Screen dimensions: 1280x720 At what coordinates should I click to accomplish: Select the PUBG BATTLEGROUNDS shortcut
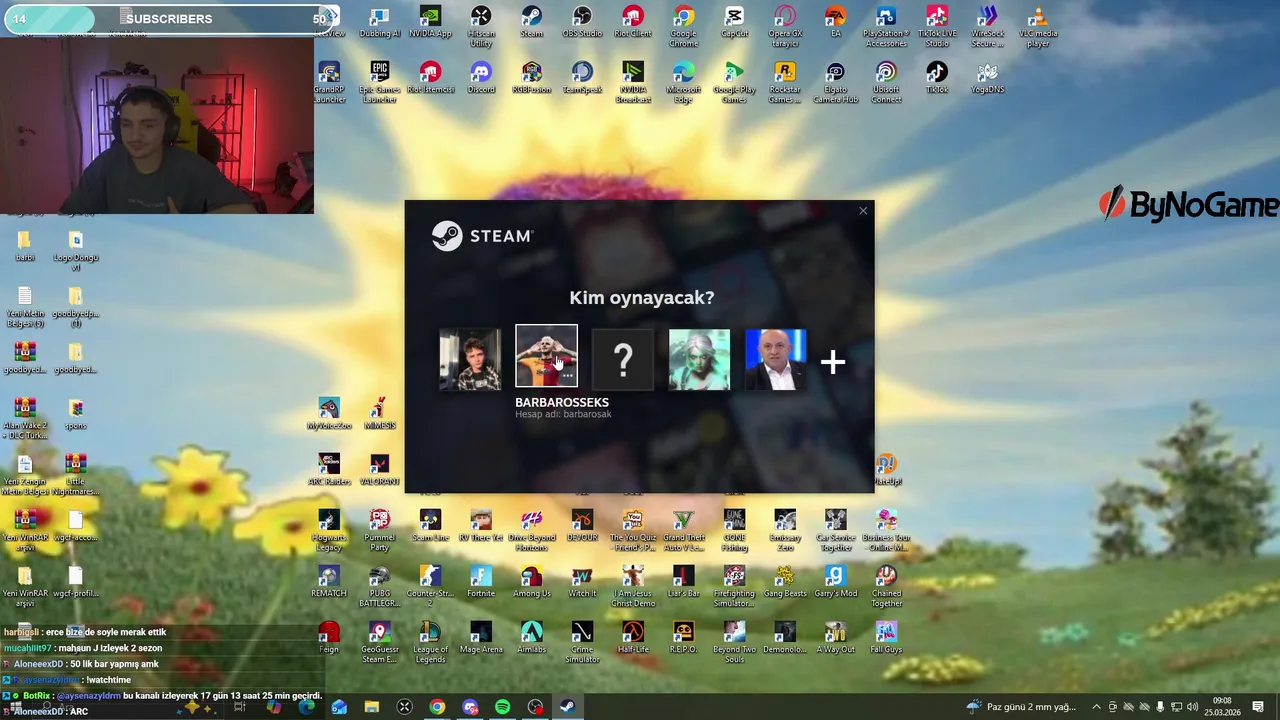click(x=379, y=587)
